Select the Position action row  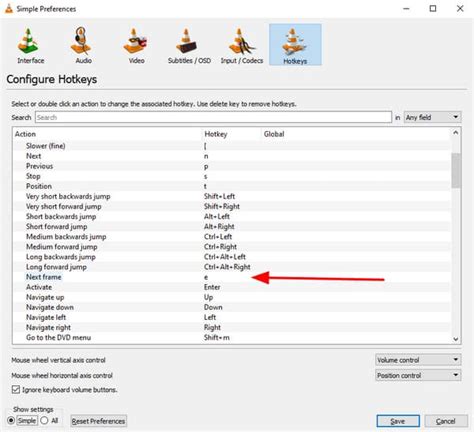coord(232,186)
